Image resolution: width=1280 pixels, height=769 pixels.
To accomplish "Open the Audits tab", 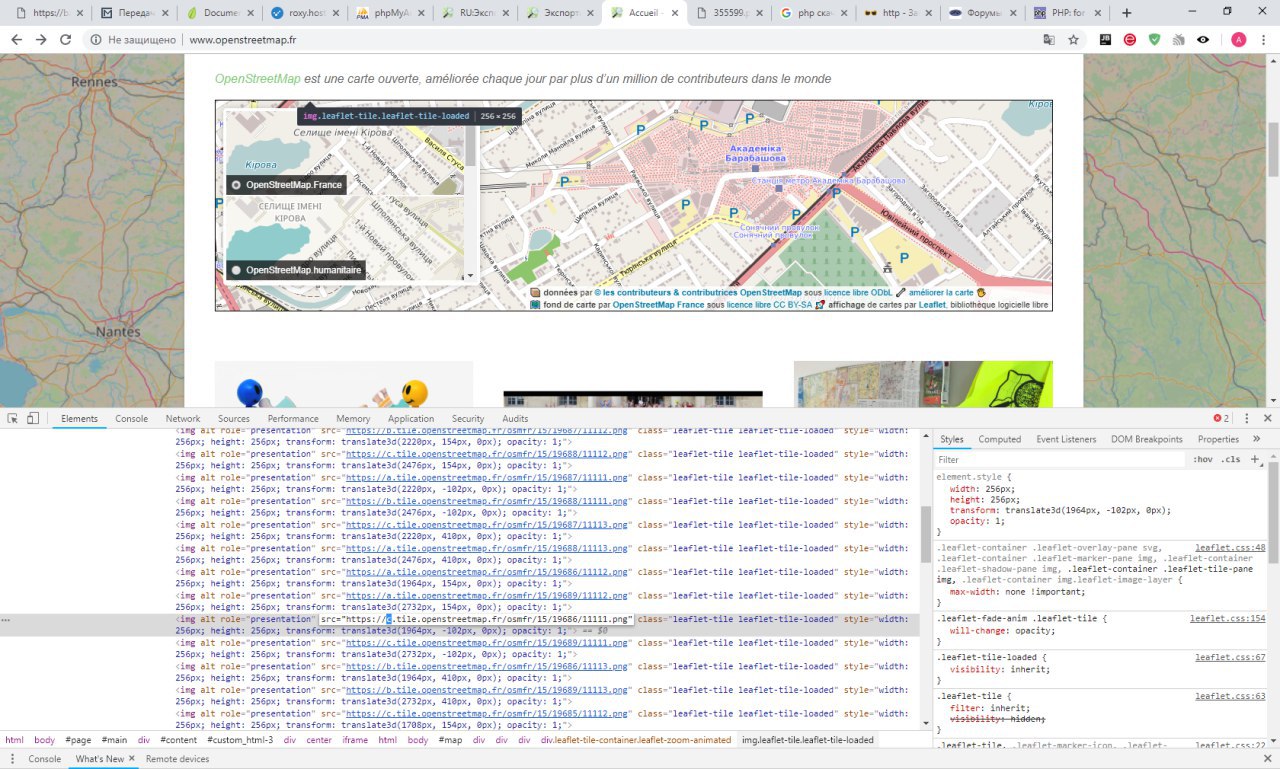I will 515,419.
